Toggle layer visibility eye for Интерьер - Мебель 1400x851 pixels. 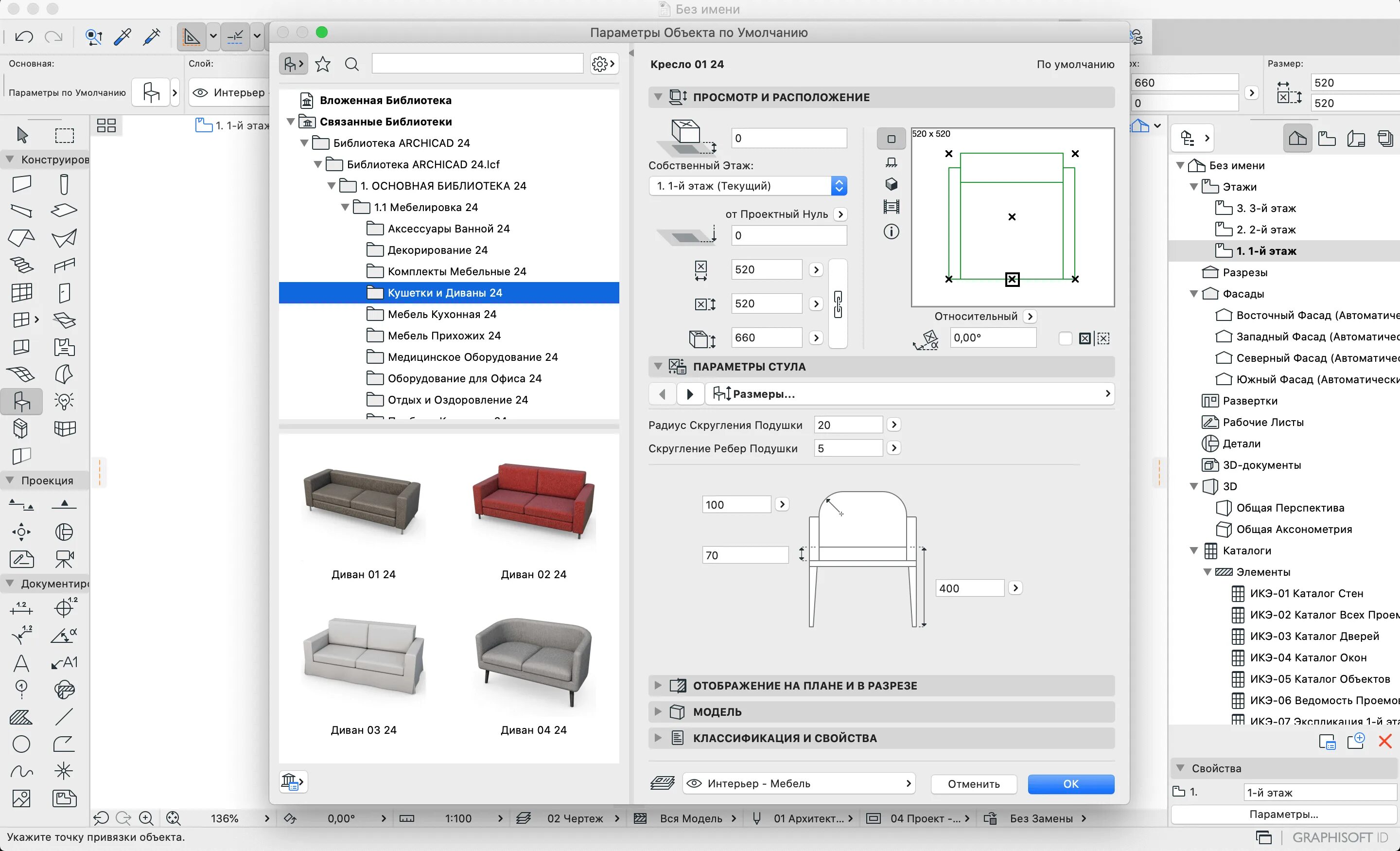click(694, 783)
